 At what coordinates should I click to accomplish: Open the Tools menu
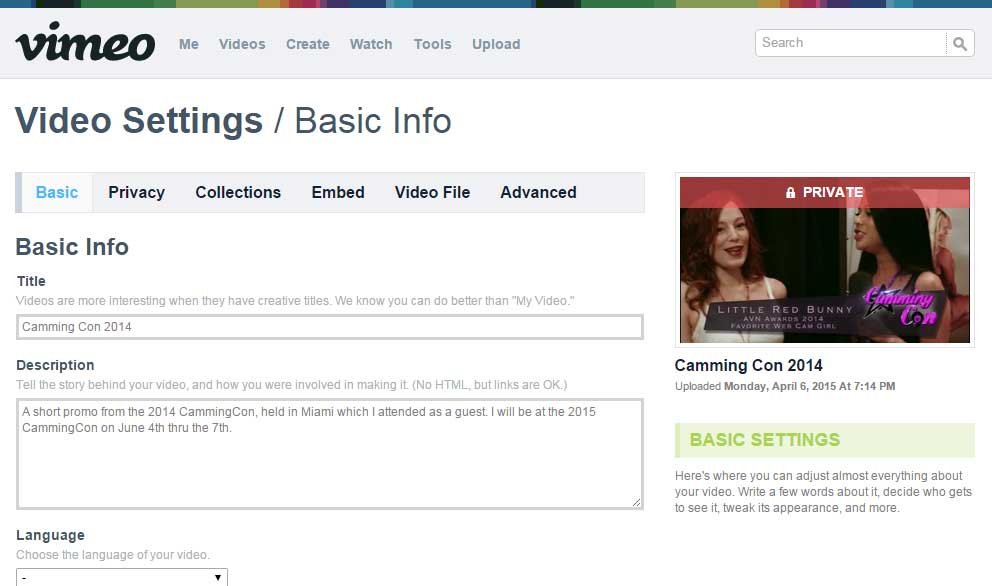pyautogui.click(x=432, y=44)
